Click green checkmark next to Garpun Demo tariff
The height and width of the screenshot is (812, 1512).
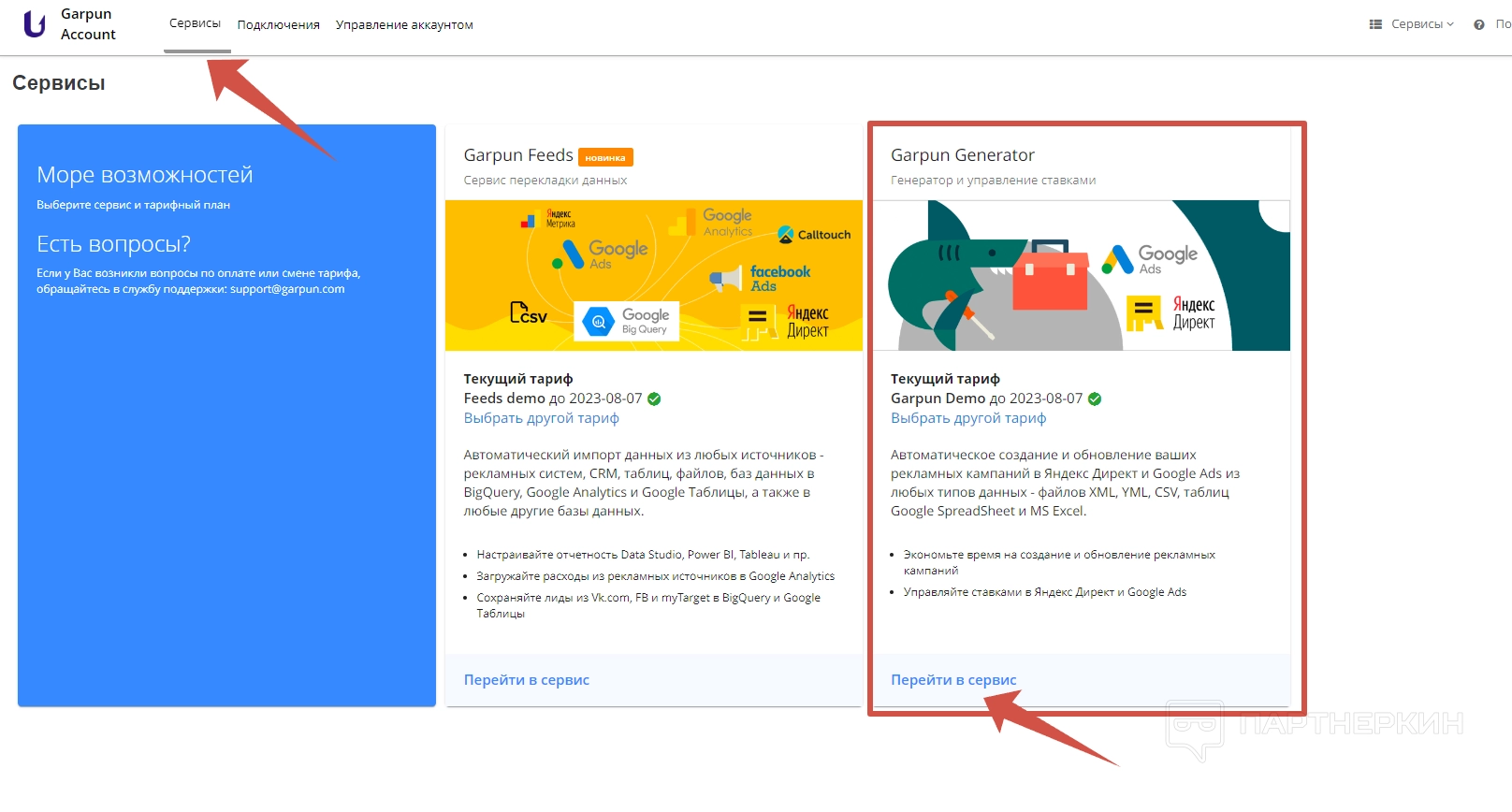tap(1095, 399)
